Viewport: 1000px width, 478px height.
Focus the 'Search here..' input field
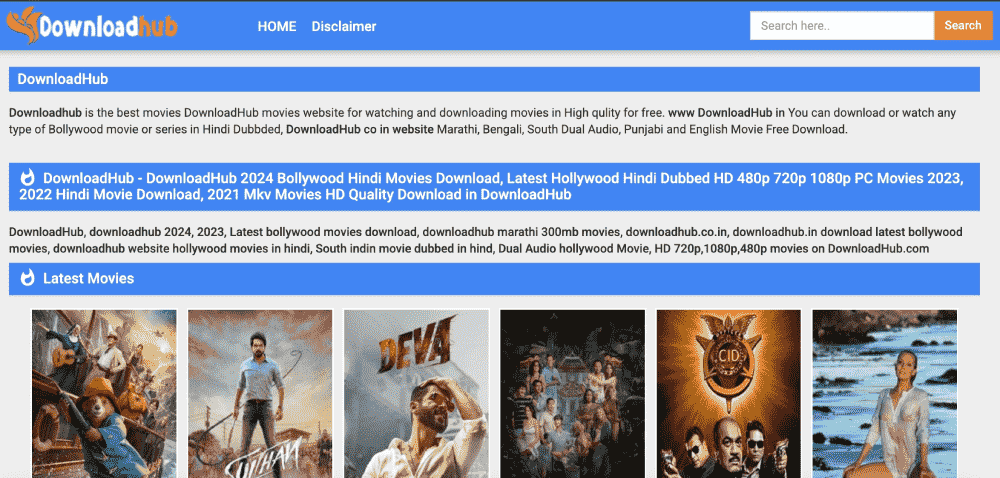(841, 26)
